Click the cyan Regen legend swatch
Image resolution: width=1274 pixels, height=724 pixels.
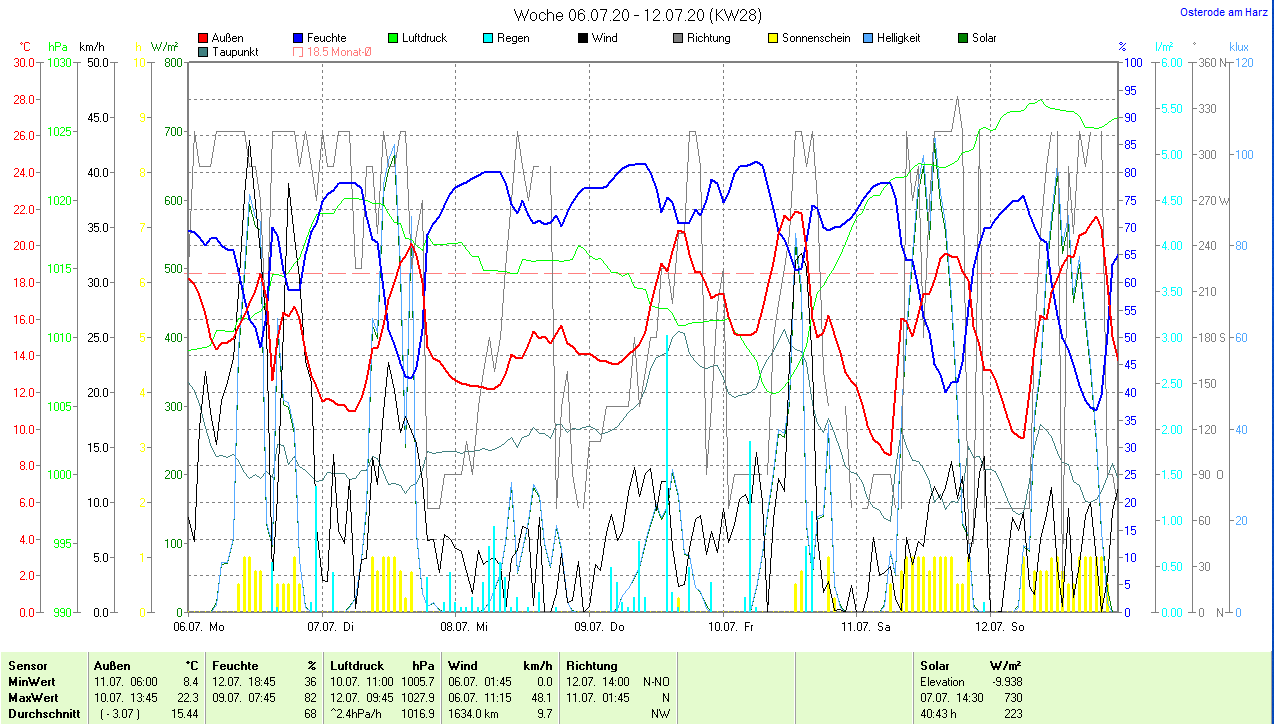click(x=489, y=38)
